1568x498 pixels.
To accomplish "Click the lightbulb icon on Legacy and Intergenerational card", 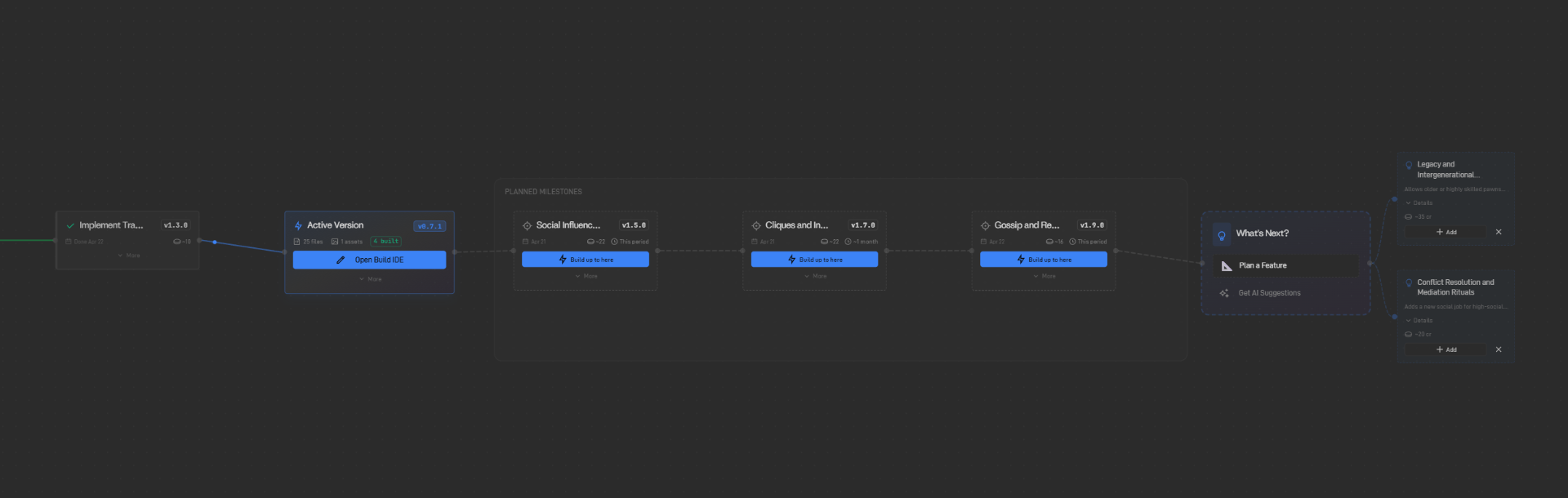I will point(1409,165).
